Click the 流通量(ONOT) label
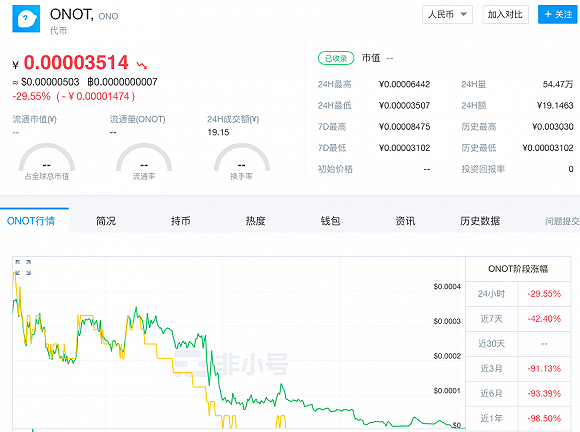 tap(137, 119)
